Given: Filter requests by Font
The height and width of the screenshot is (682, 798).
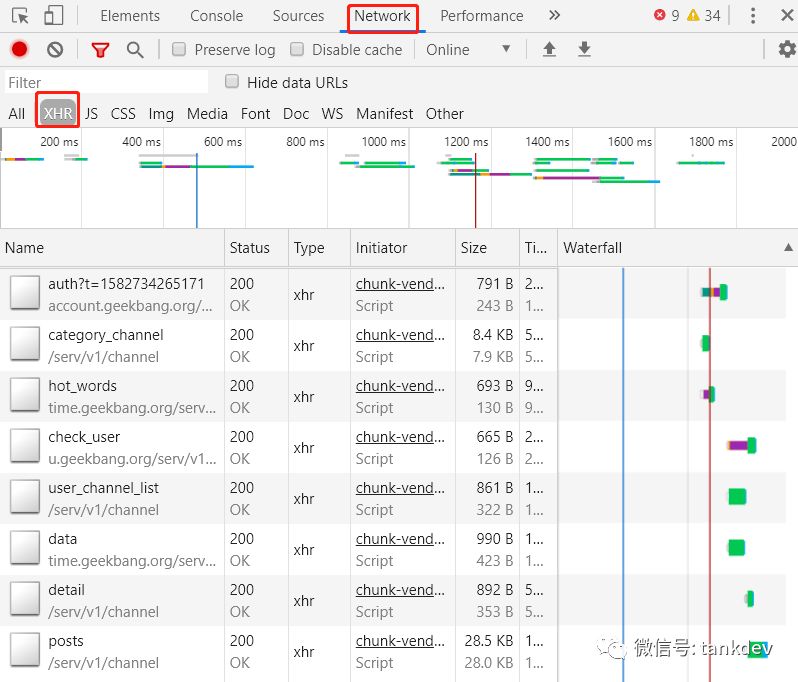Looking at the screenshot, I should coord(255,113).
